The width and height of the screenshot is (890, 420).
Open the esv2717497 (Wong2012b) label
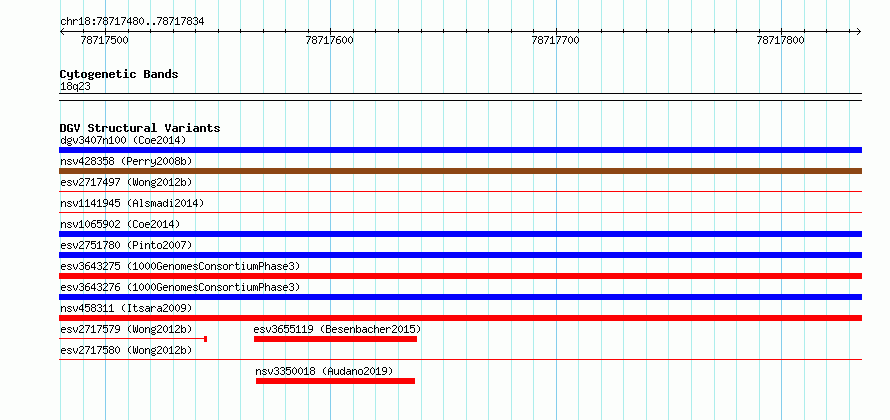coord(126,182)
